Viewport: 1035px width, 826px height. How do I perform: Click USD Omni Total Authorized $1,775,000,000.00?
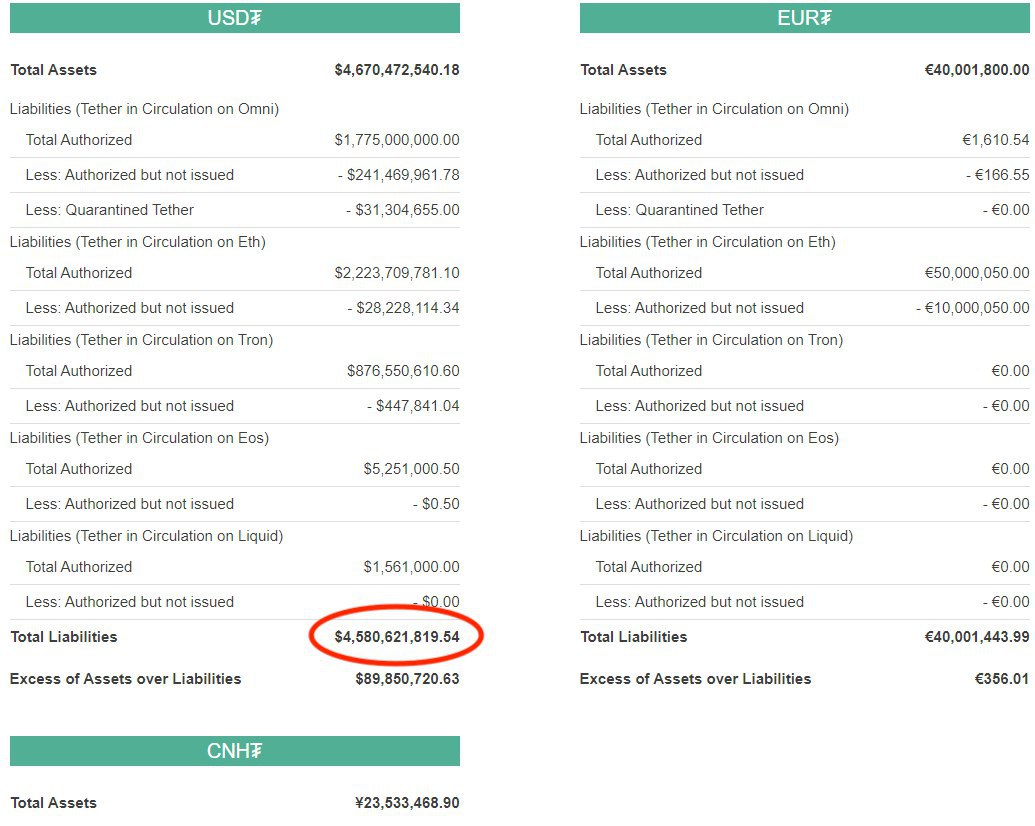coord(397,140)
